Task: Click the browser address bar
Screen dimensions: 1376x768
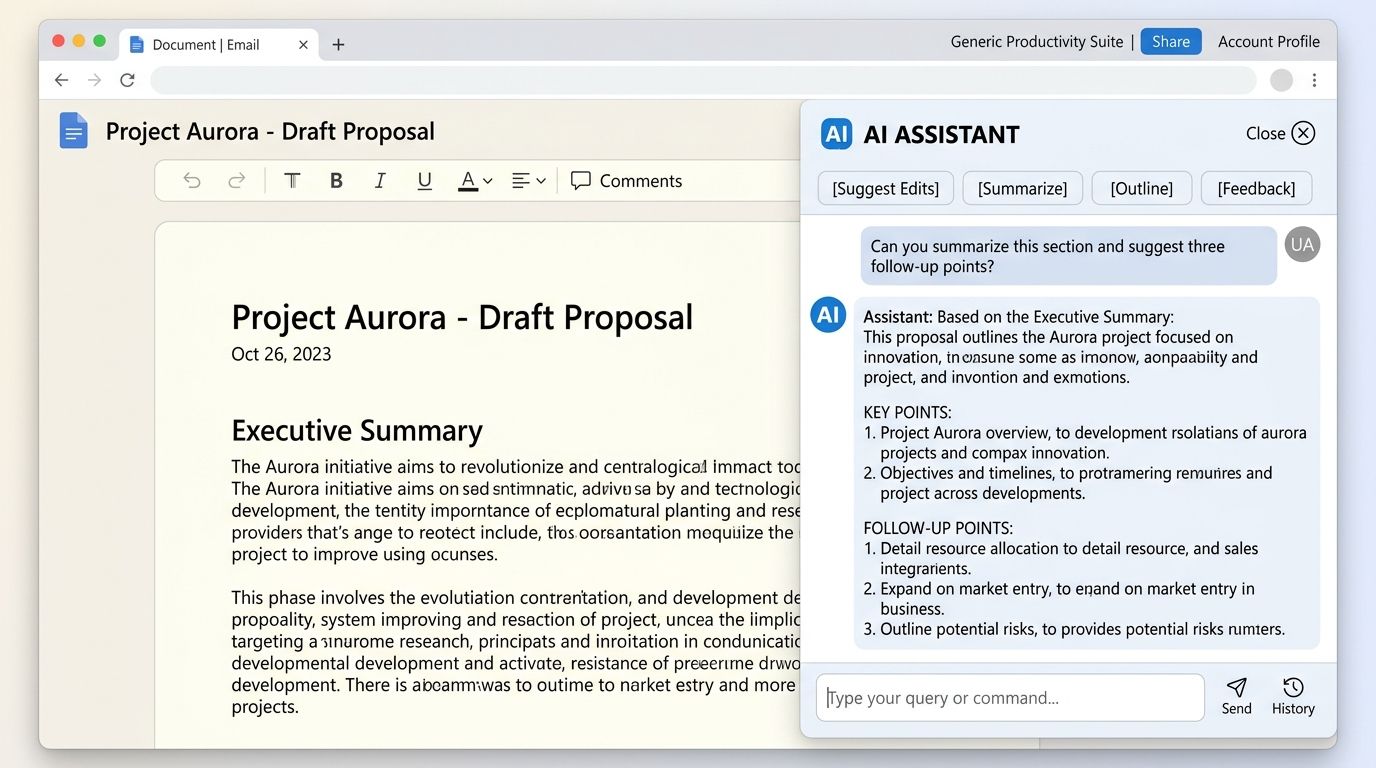Action: 703,80
